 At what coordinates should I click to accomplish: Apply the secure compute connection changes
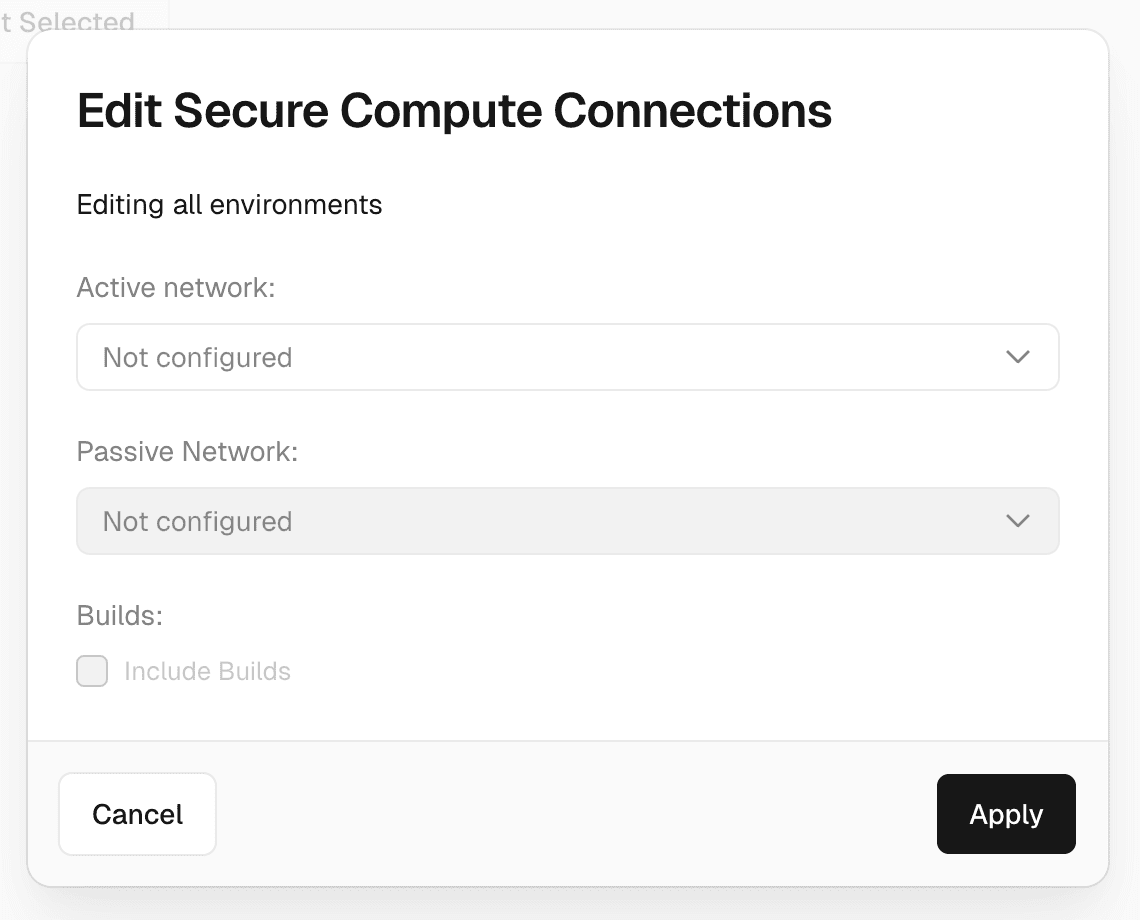tap(1006, 814)
